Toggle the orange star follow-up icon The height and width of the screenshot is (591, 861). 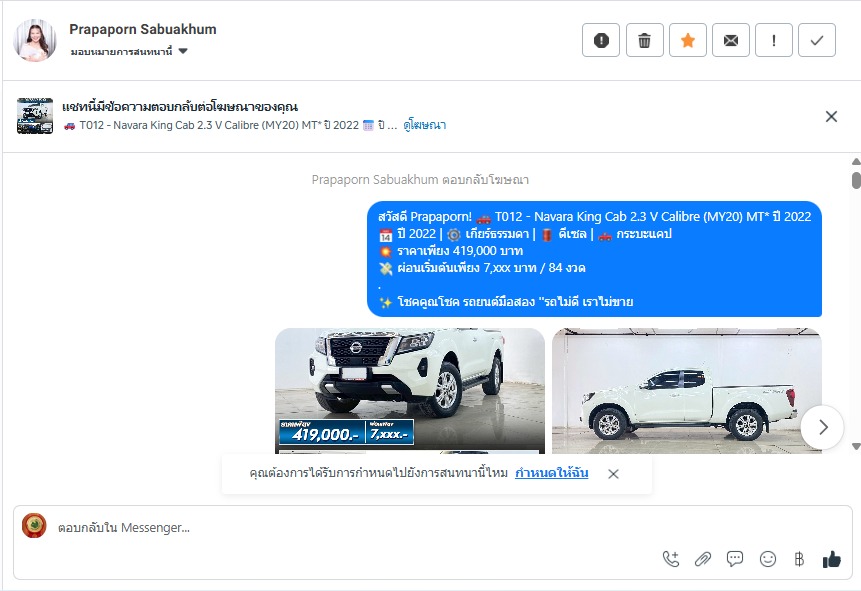687,40
